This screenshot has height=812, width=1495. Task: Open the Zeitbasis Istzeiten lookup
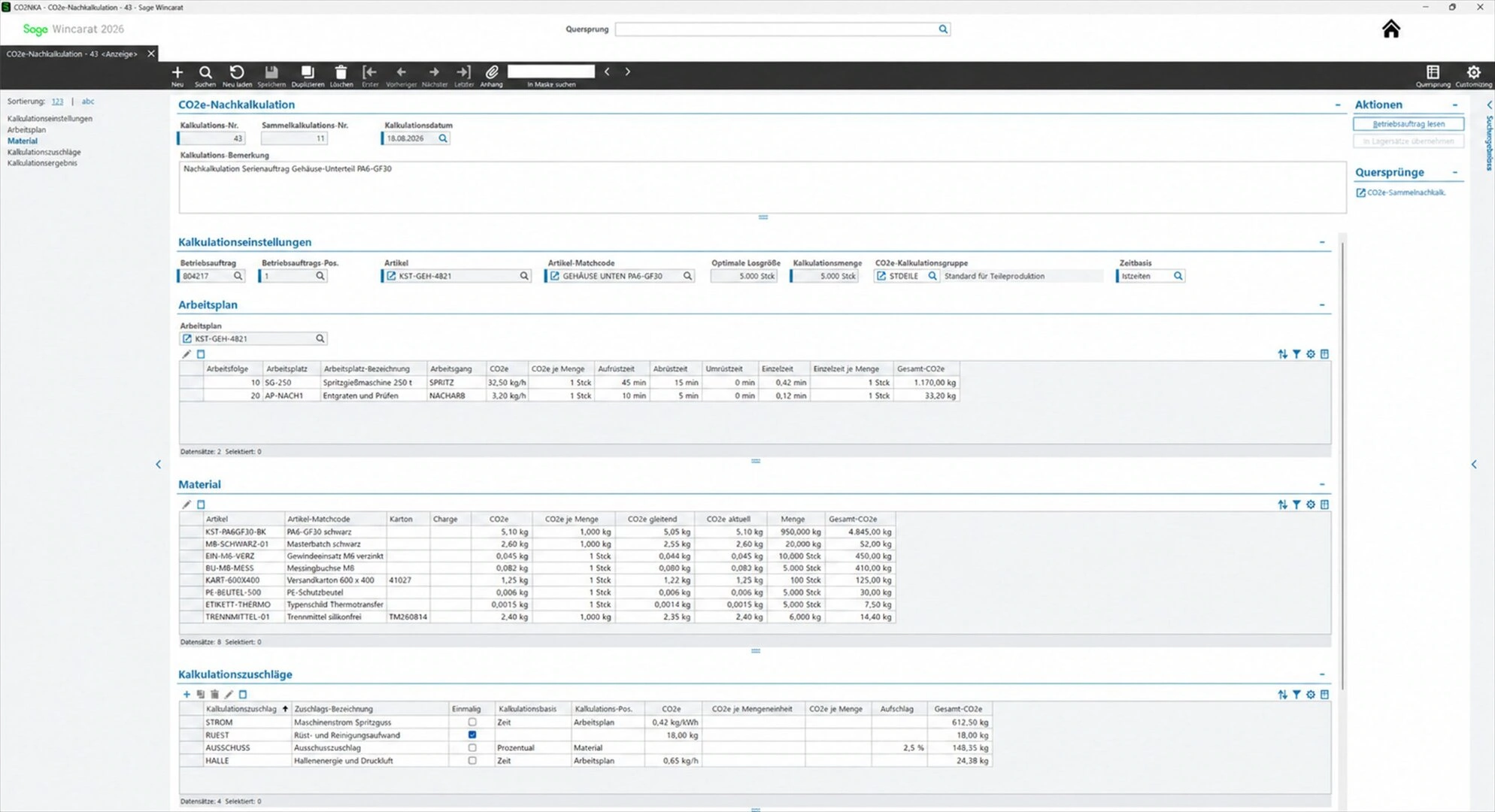coord(1178,276)
